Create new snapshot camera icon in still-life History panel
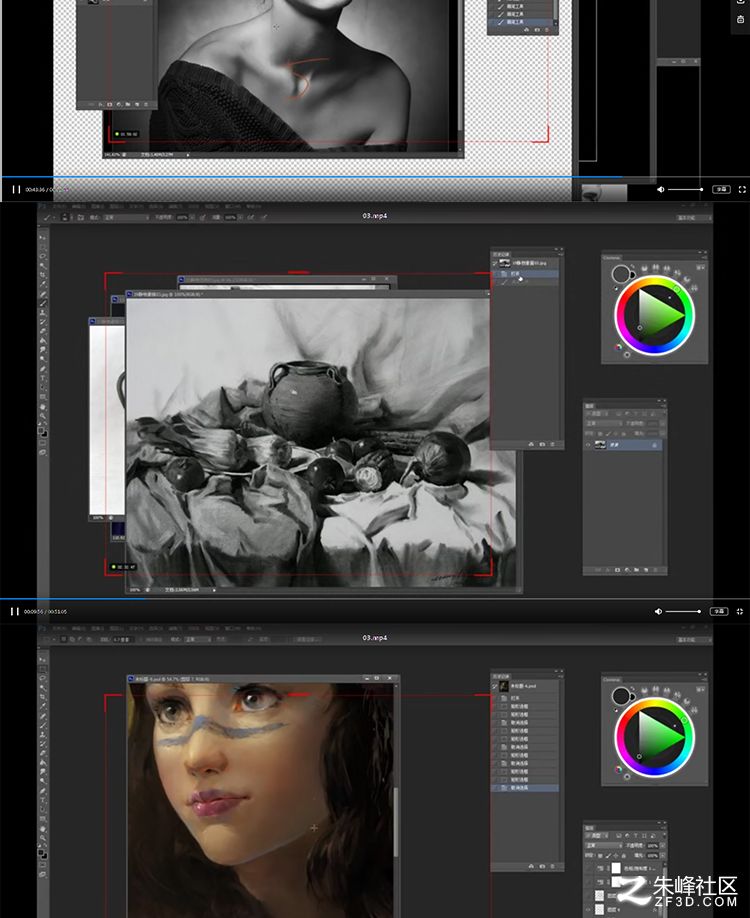 [x=542, y=445]
